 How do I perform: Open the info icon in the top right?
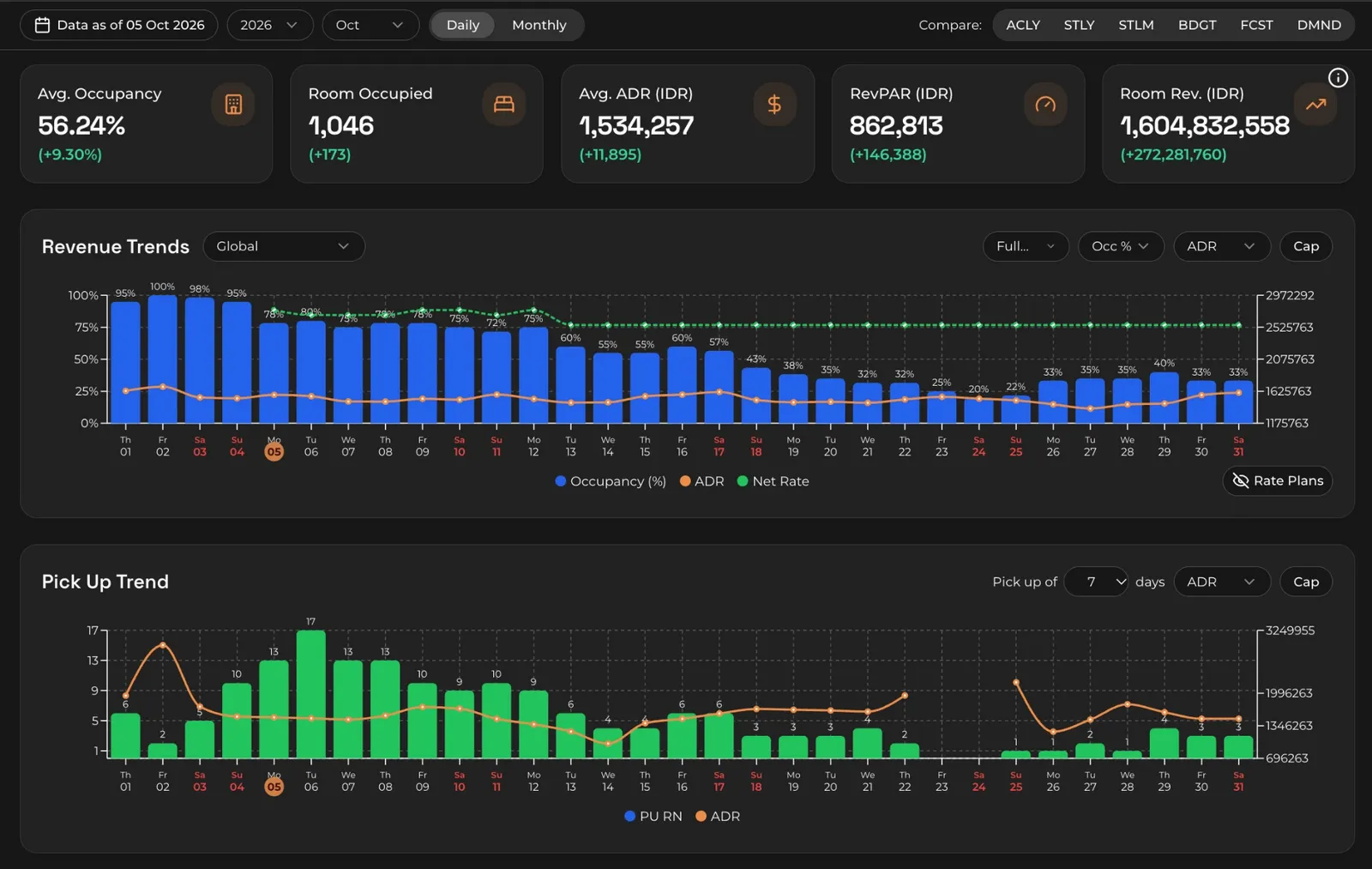click(x=1338, y=78)
